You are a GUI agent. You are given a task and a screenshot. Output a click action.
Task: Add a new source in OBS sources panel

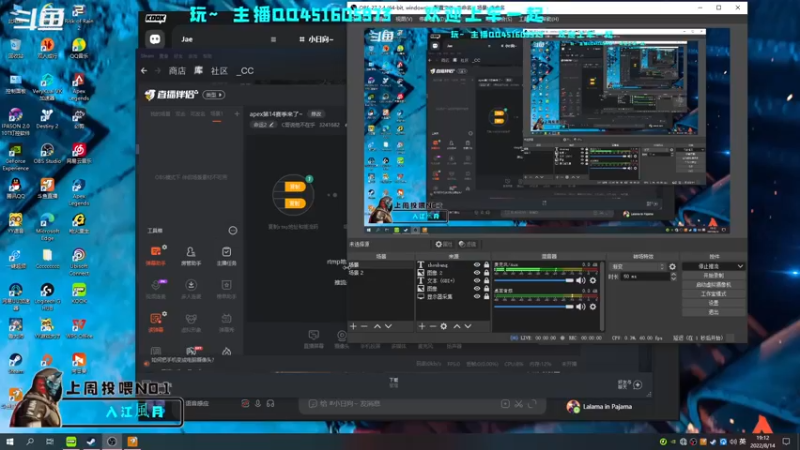[x=421, y=326]
